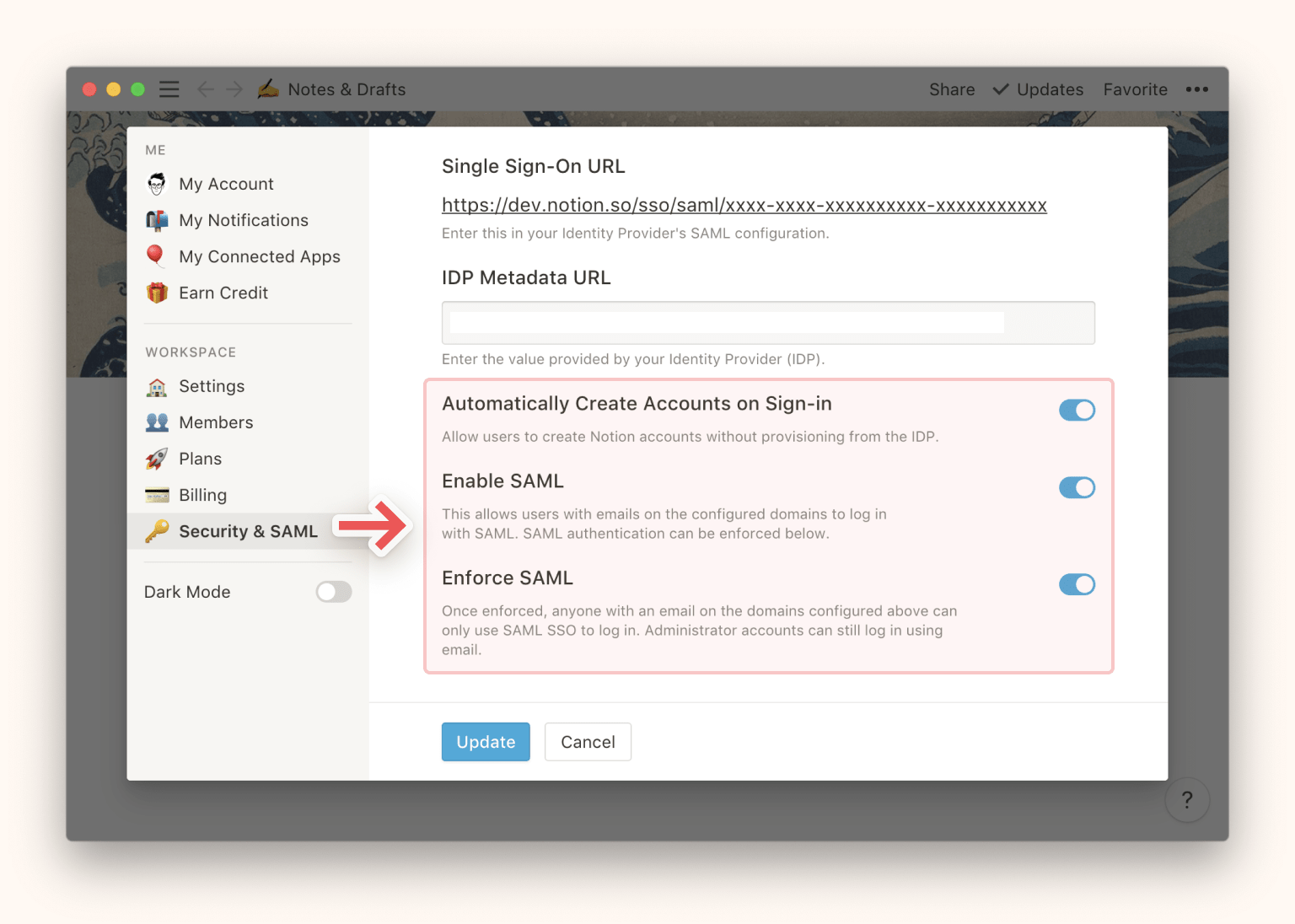Click the mailbox icon for My Notifications
The image size is (1295, 924).
[x=157, y=220]
